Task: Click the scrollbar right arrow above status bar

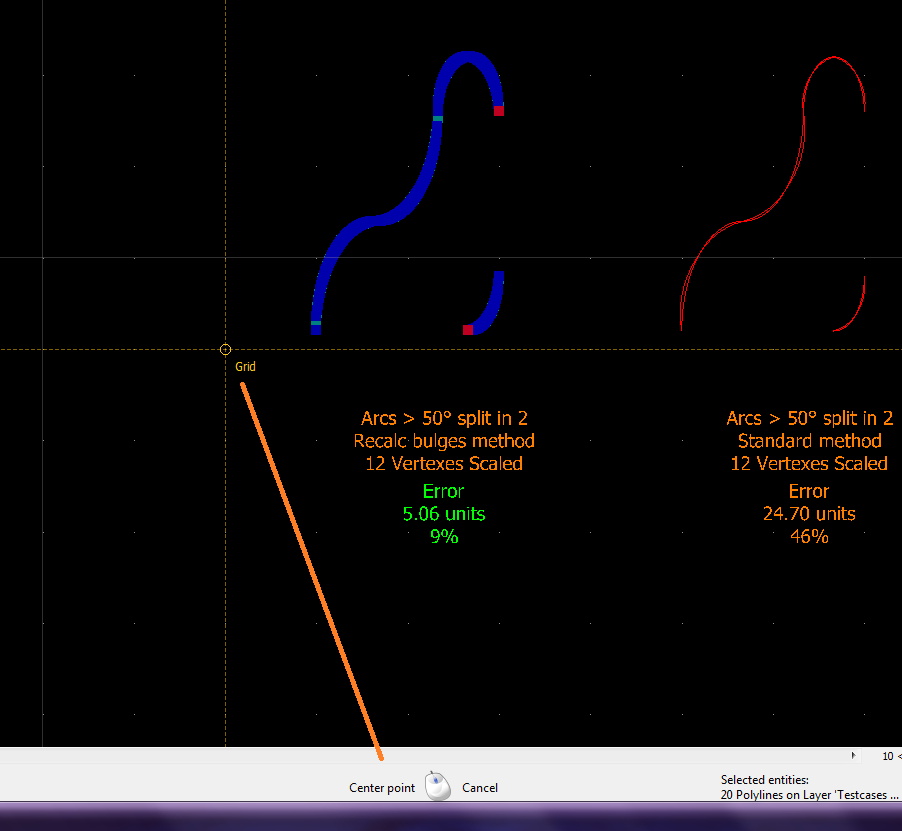Action: coord(853,756)
